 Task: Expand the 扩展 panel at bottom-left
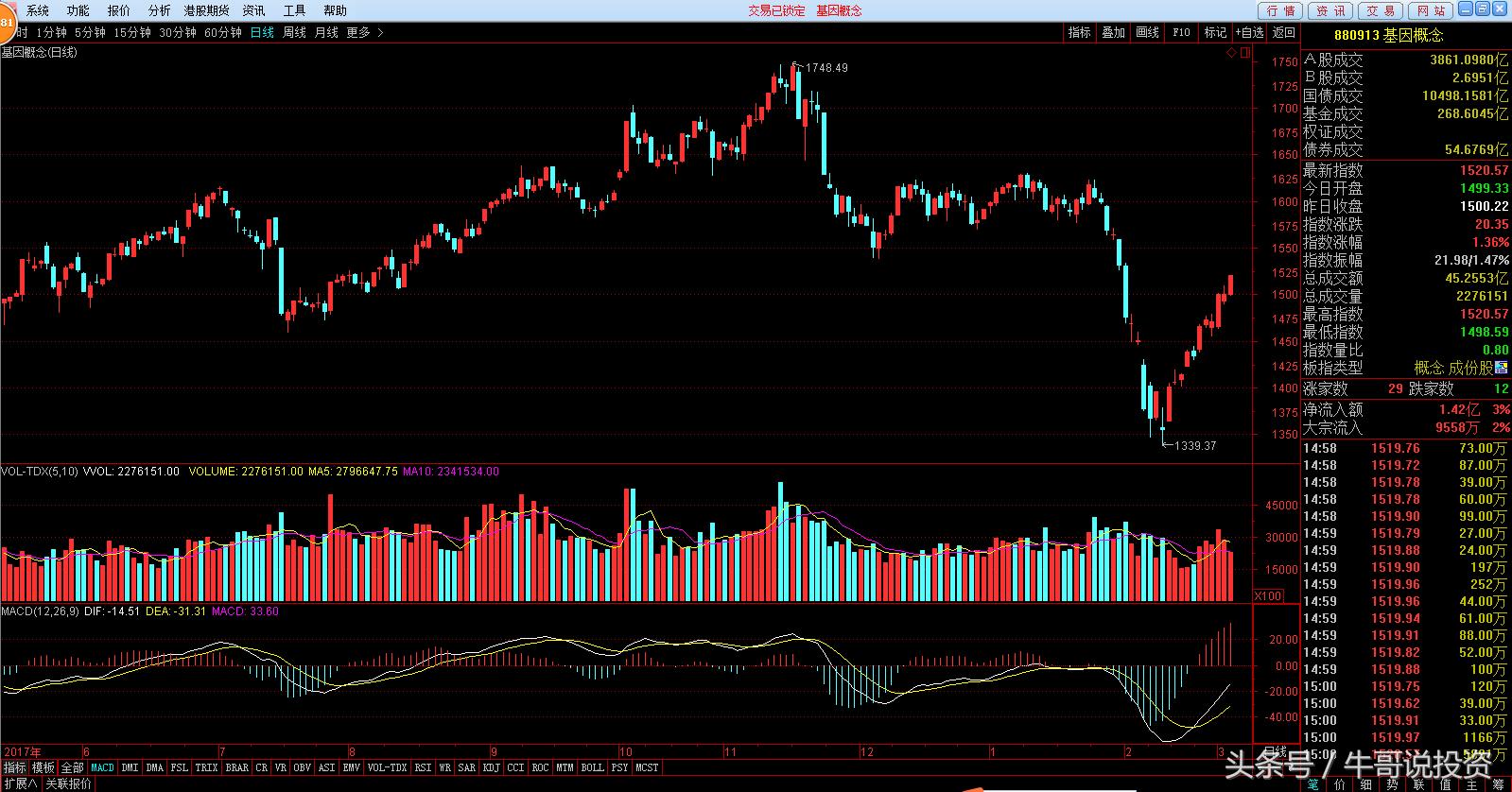20,783
